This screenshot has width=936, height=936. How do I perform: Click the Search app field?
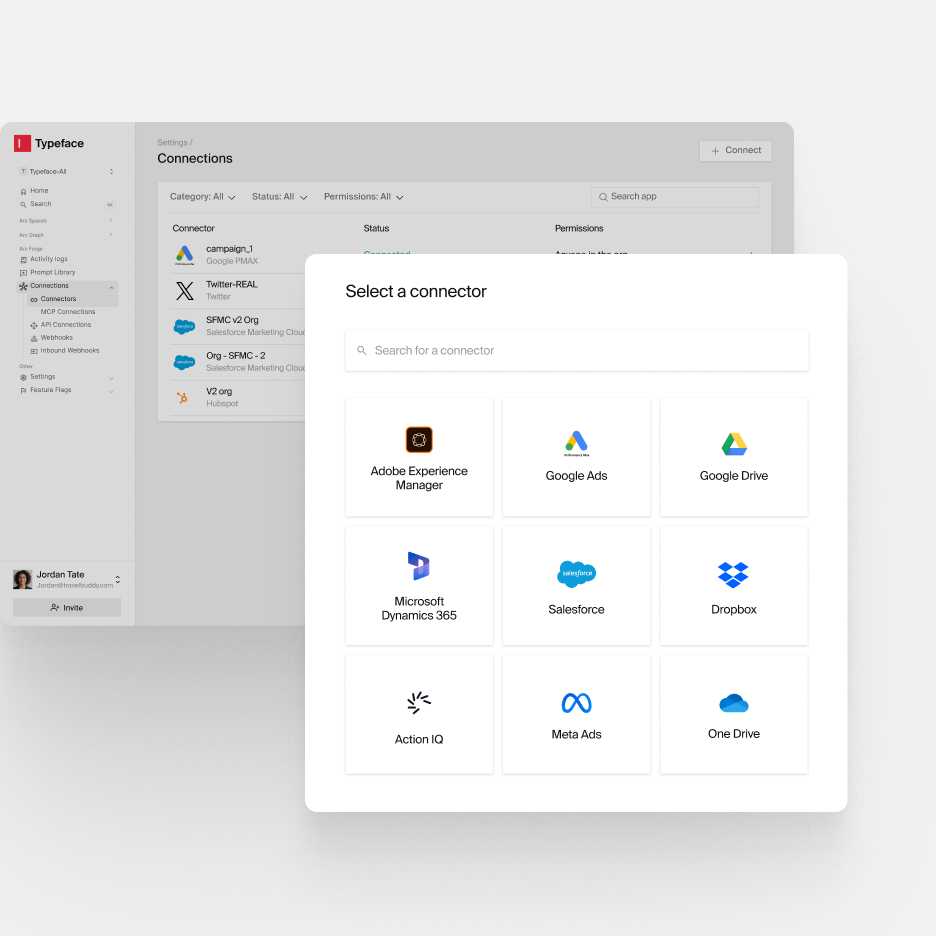point(675,197)
